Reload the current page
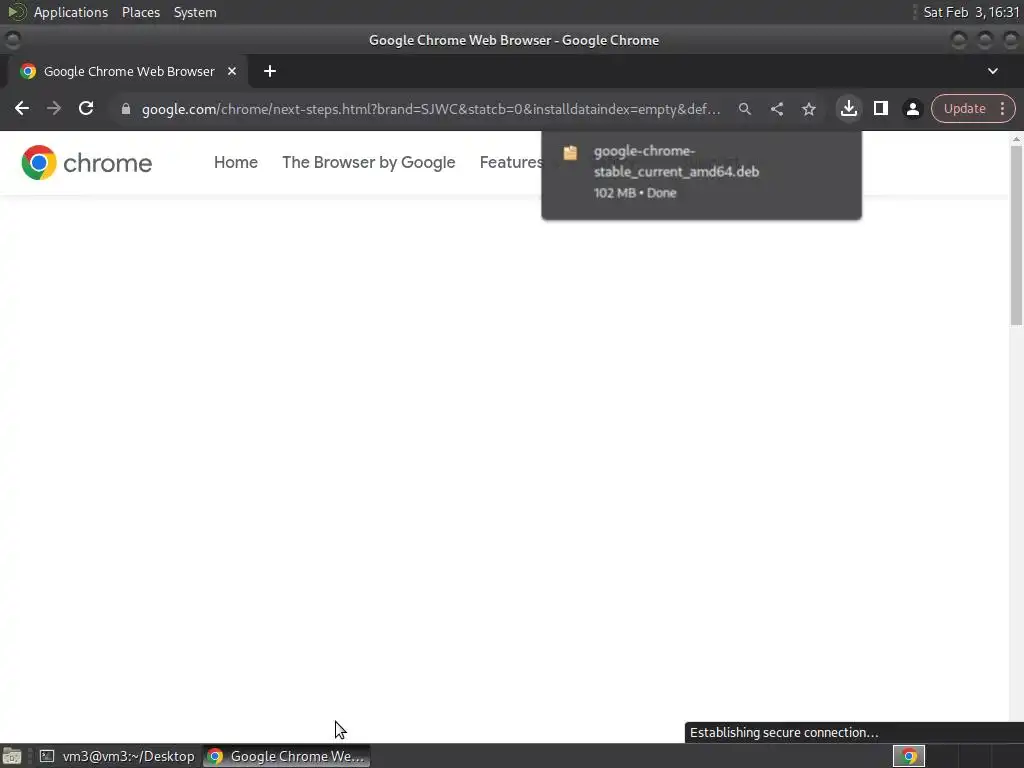Screen dimensions: 1024x768 [x=86, y=108]
